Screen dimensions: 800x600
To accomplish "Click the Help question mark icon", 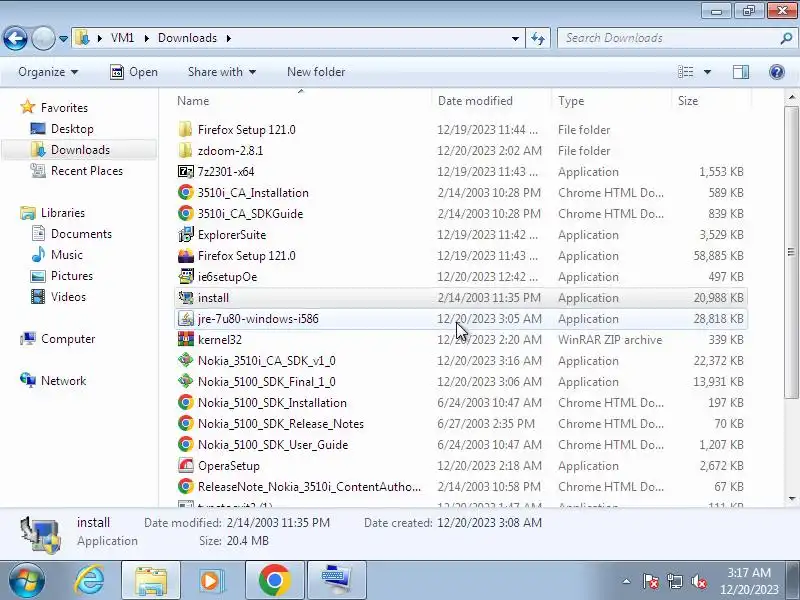I will [777, 72].
